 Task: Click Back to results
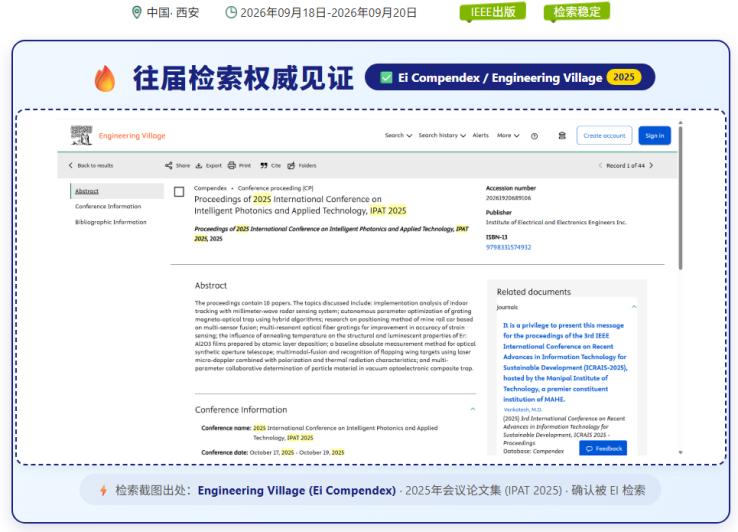pos(91,165)
